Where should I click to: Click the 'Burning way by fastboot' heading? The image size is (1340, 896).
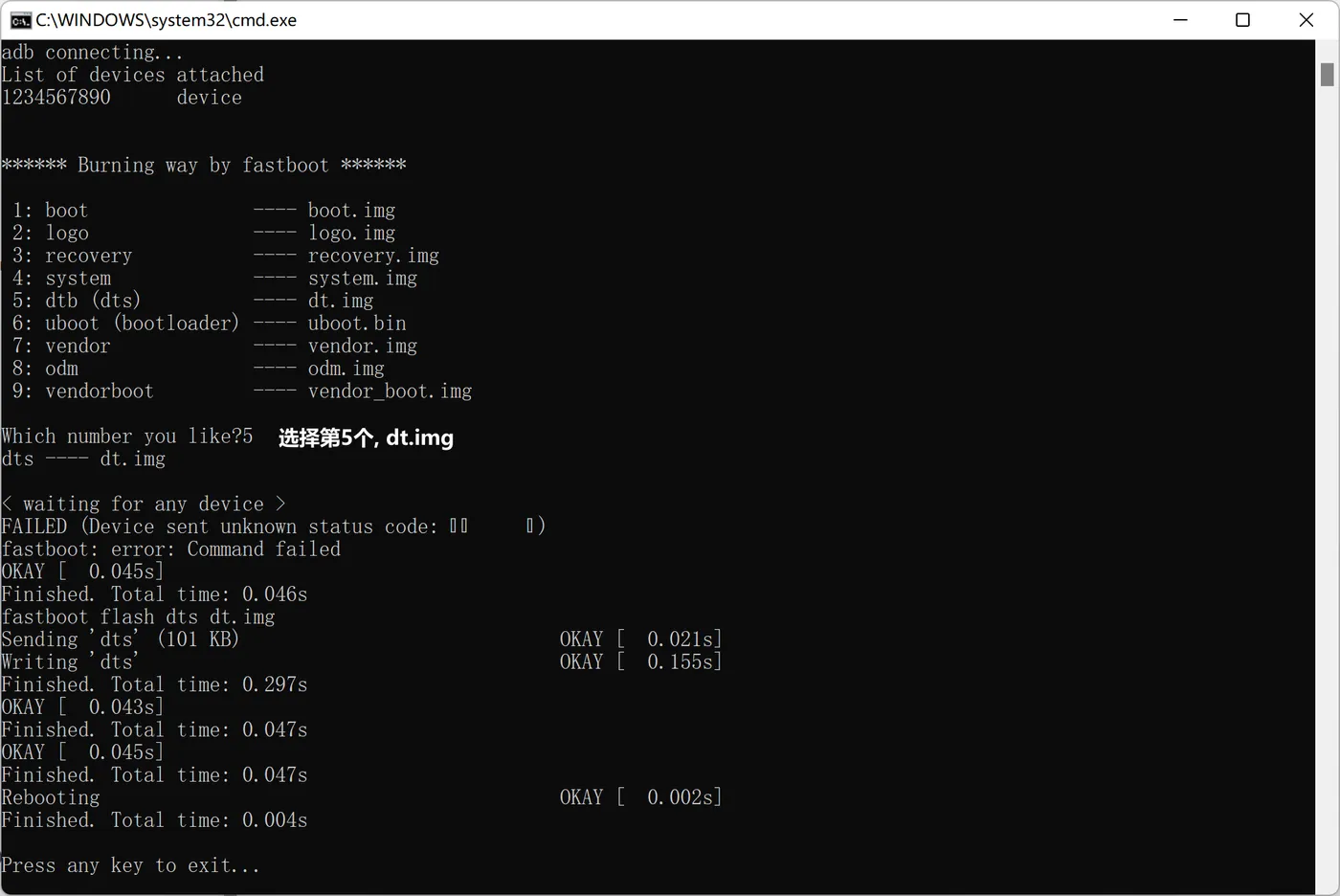[x=203, y=165]
